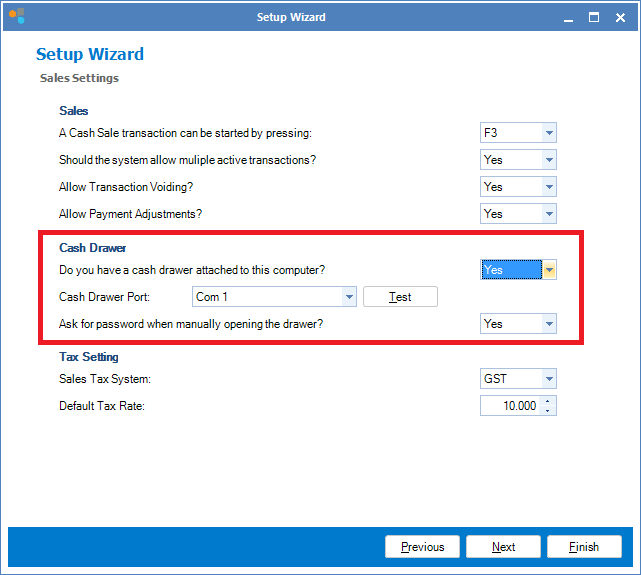The image size is (641, 575).
Task: Decrease the Default Tax Rate with down arrow
Action: click(549, 411)
